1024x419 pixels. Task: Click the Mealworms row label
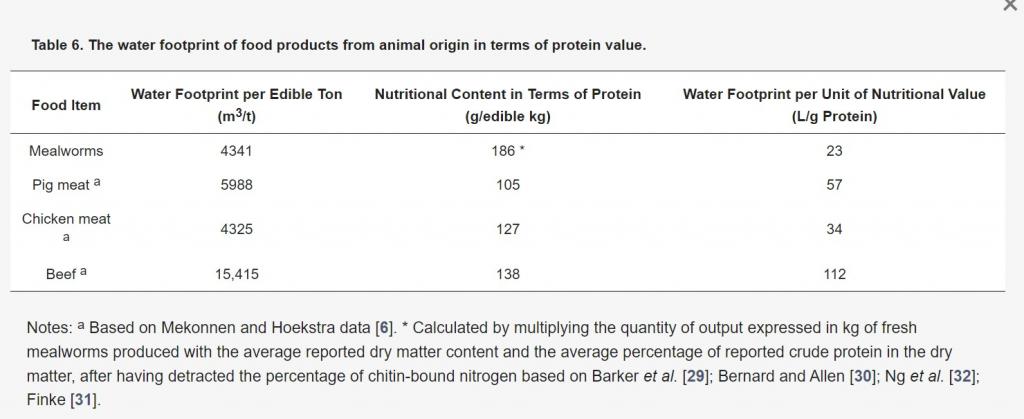click(x=66, y=151)
